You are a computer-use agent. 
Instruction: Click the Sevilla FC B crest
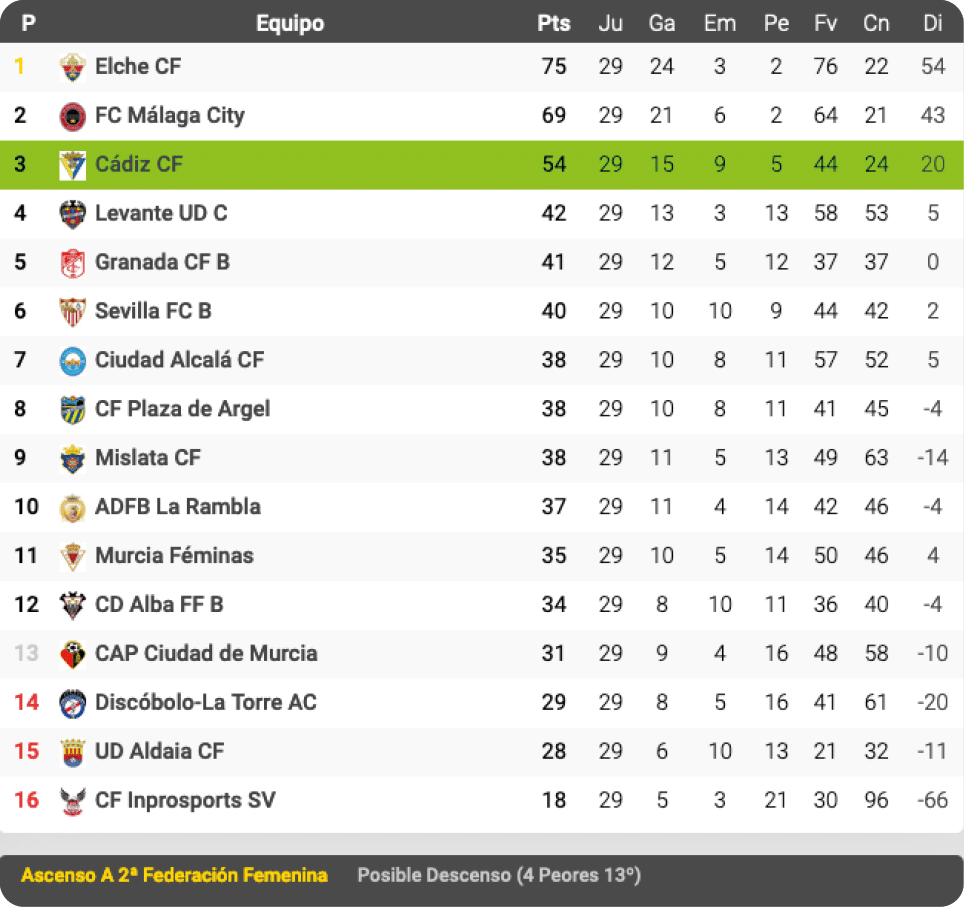pos(73,312)
